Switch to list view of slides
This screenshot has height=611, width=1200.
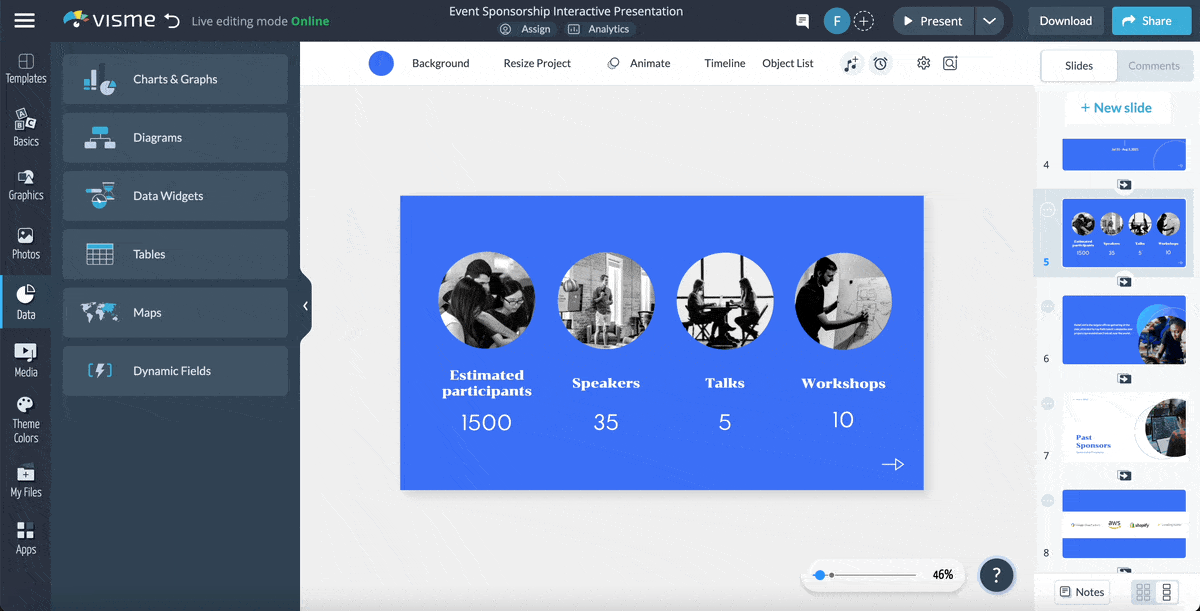pos(1167,592)
